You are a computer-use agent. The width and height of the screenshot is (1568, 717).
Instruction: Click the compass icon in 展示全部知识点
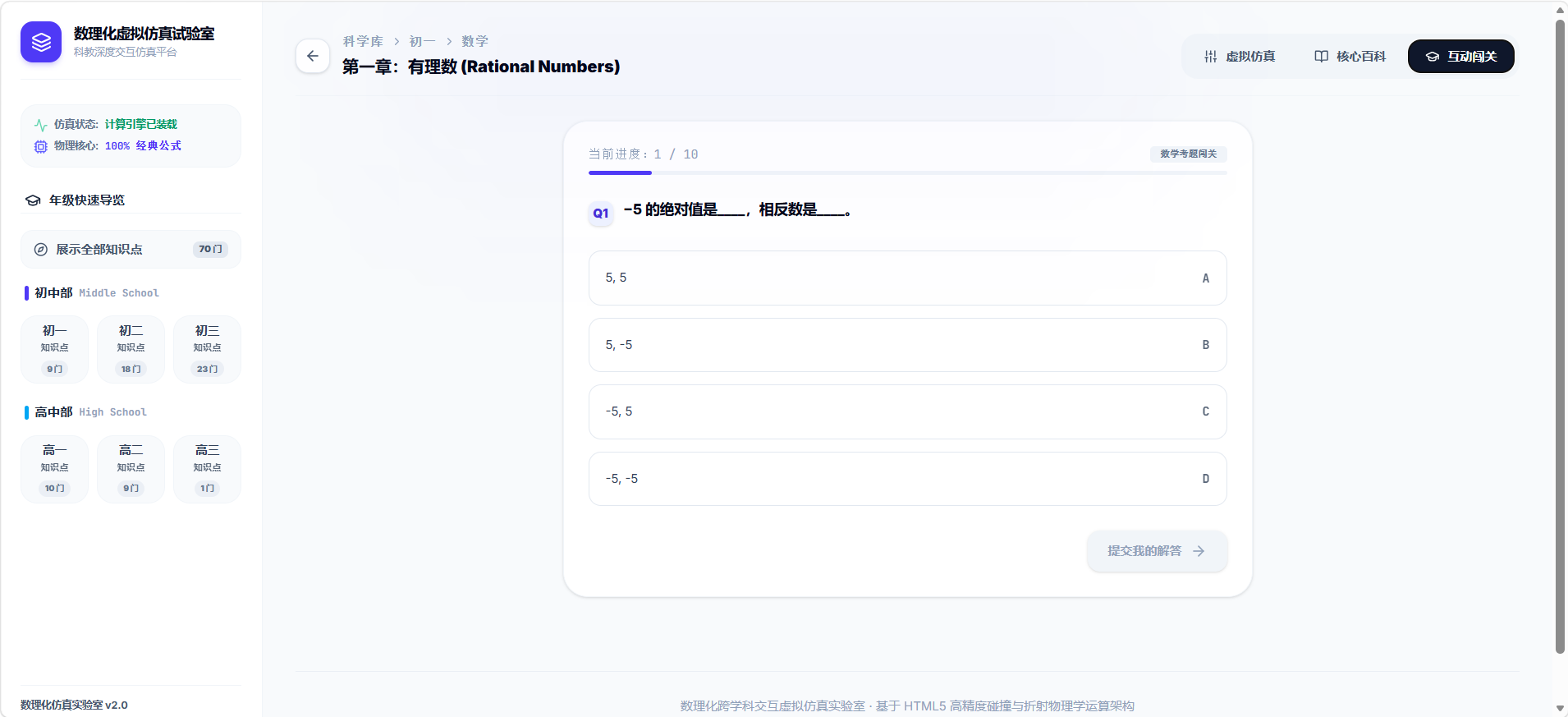tap(40, 250)
